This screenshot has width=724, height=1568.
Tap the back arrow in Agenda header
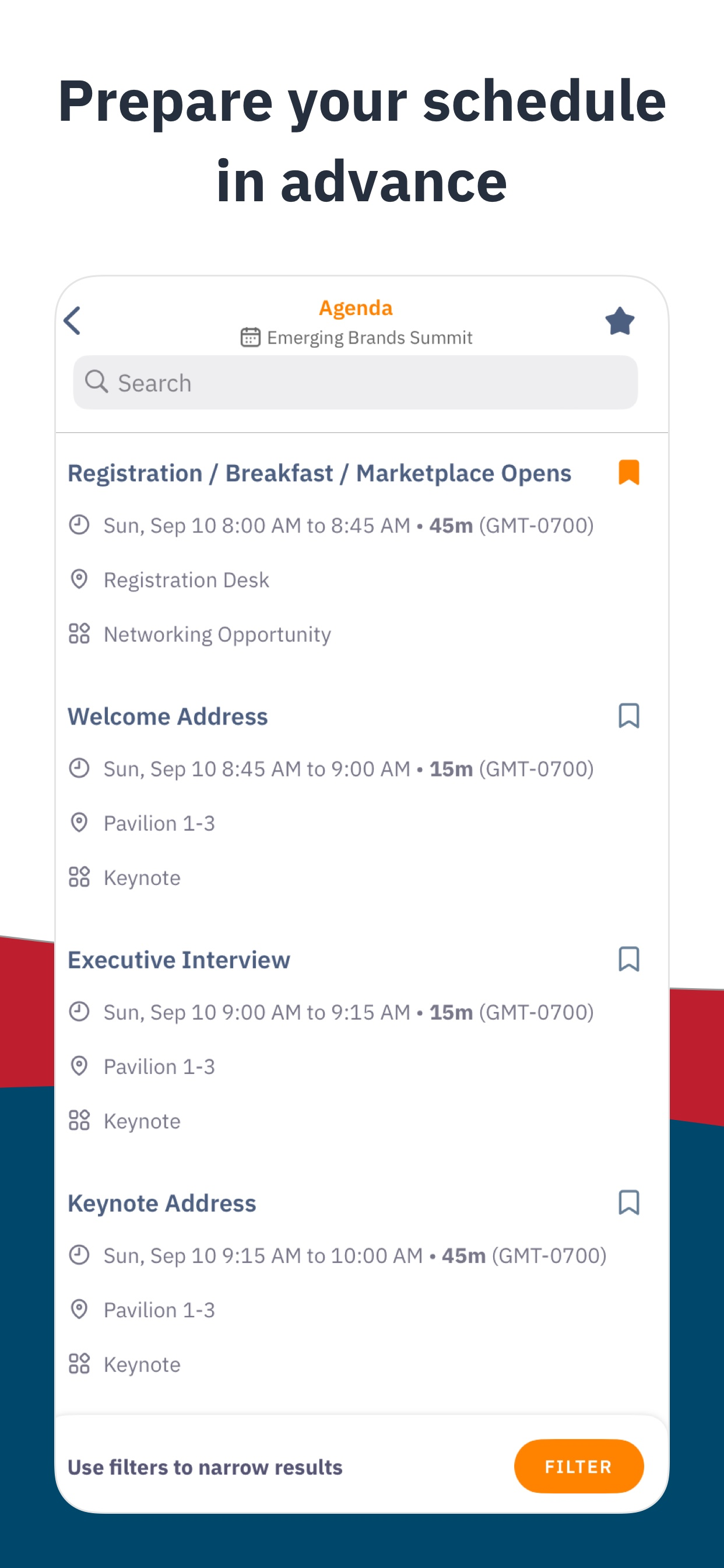72,321
